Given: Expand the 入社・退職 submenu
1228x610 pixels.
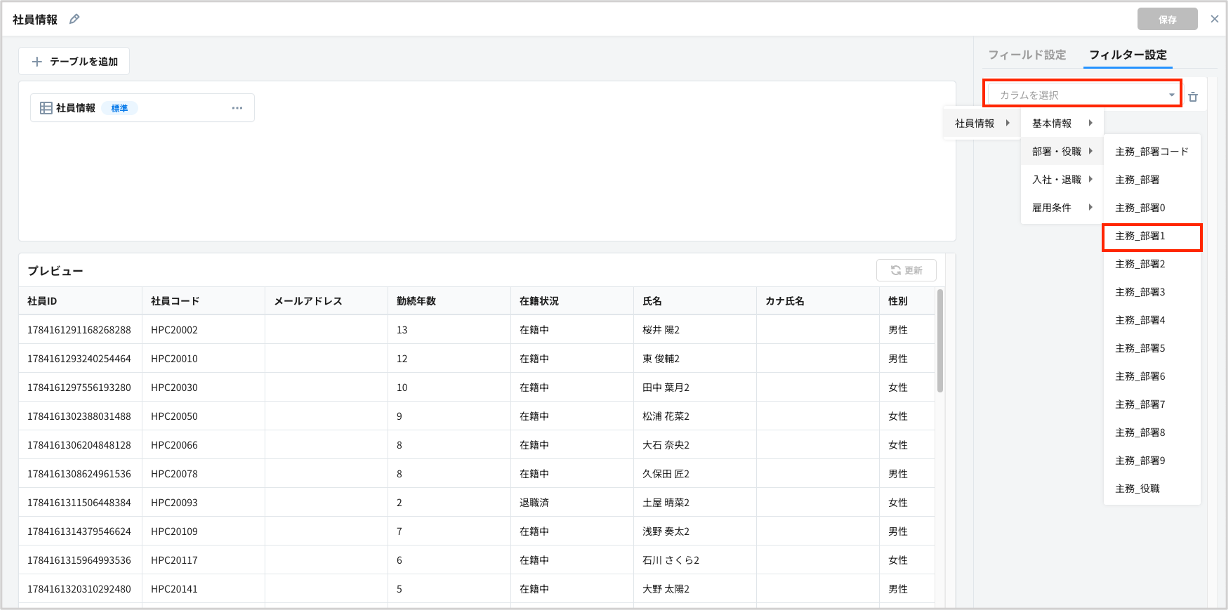Looking at the screenshot, I should tap(1061, 179).
